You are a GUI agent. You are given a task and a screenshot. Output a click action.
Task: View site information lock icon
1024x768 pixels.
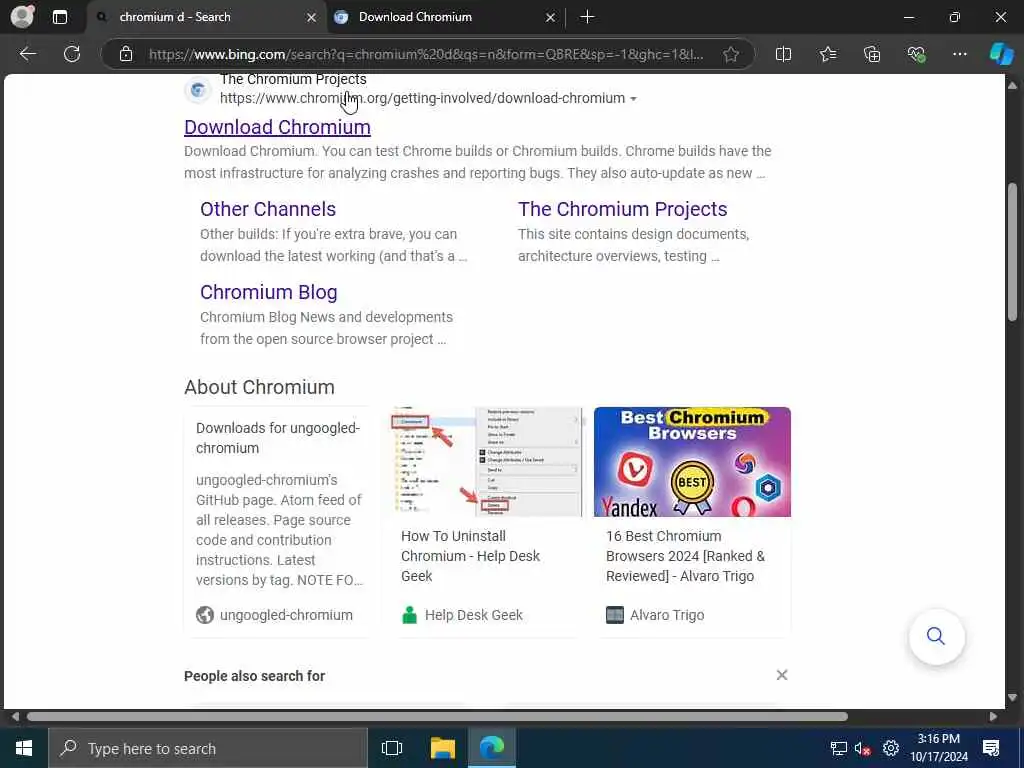(x=126, y=54)
